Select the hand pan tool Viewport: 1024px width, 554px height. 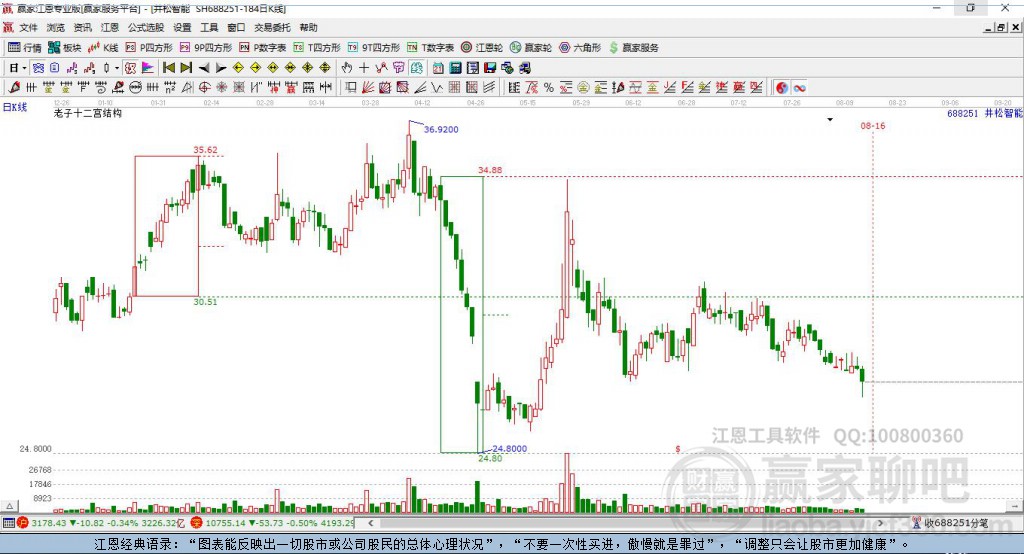pyautogui.click(x=346, y=68)
